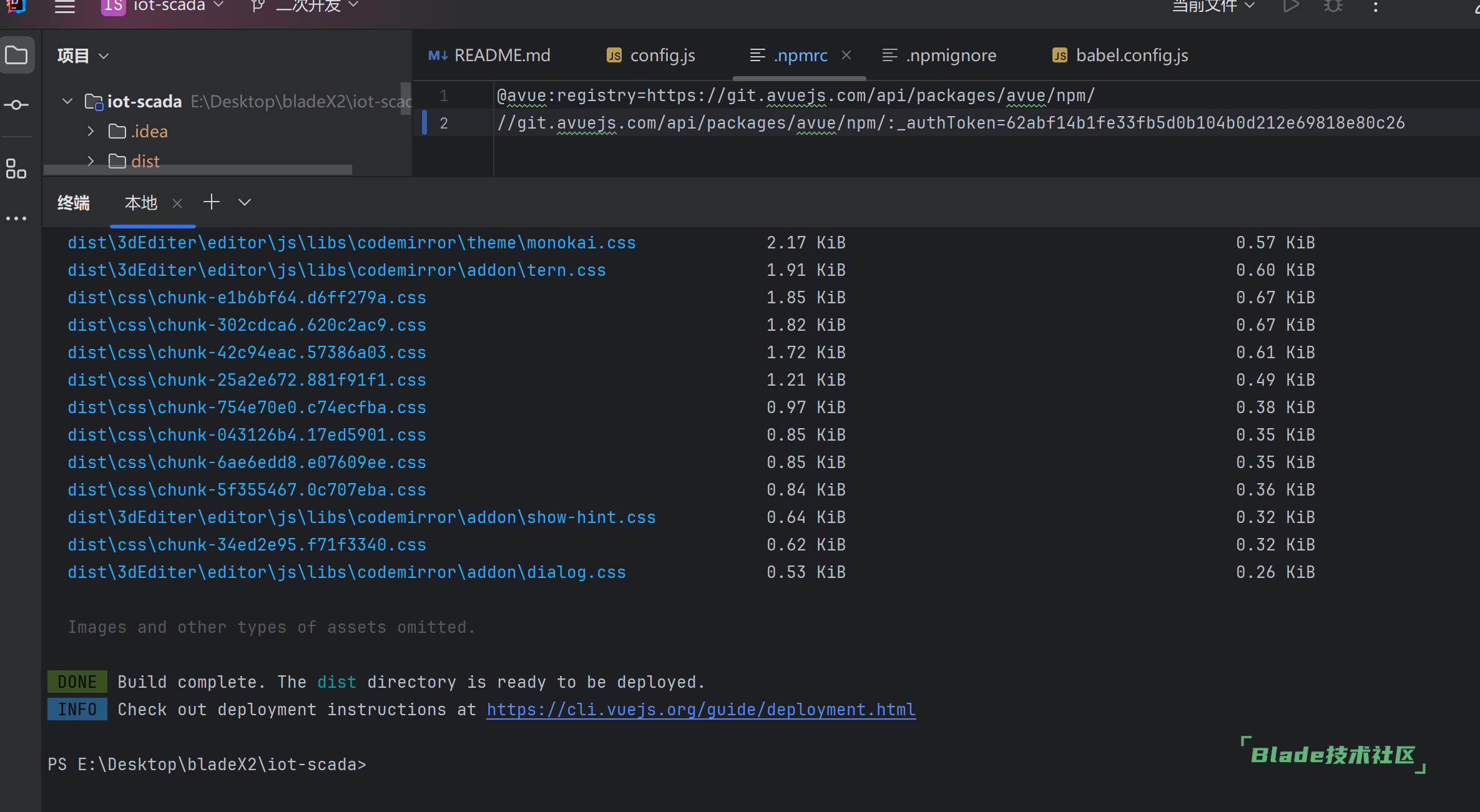Screen dimensions: 1480x812
Task: Click line number 2 in gutter
Action: coord(444,123)
